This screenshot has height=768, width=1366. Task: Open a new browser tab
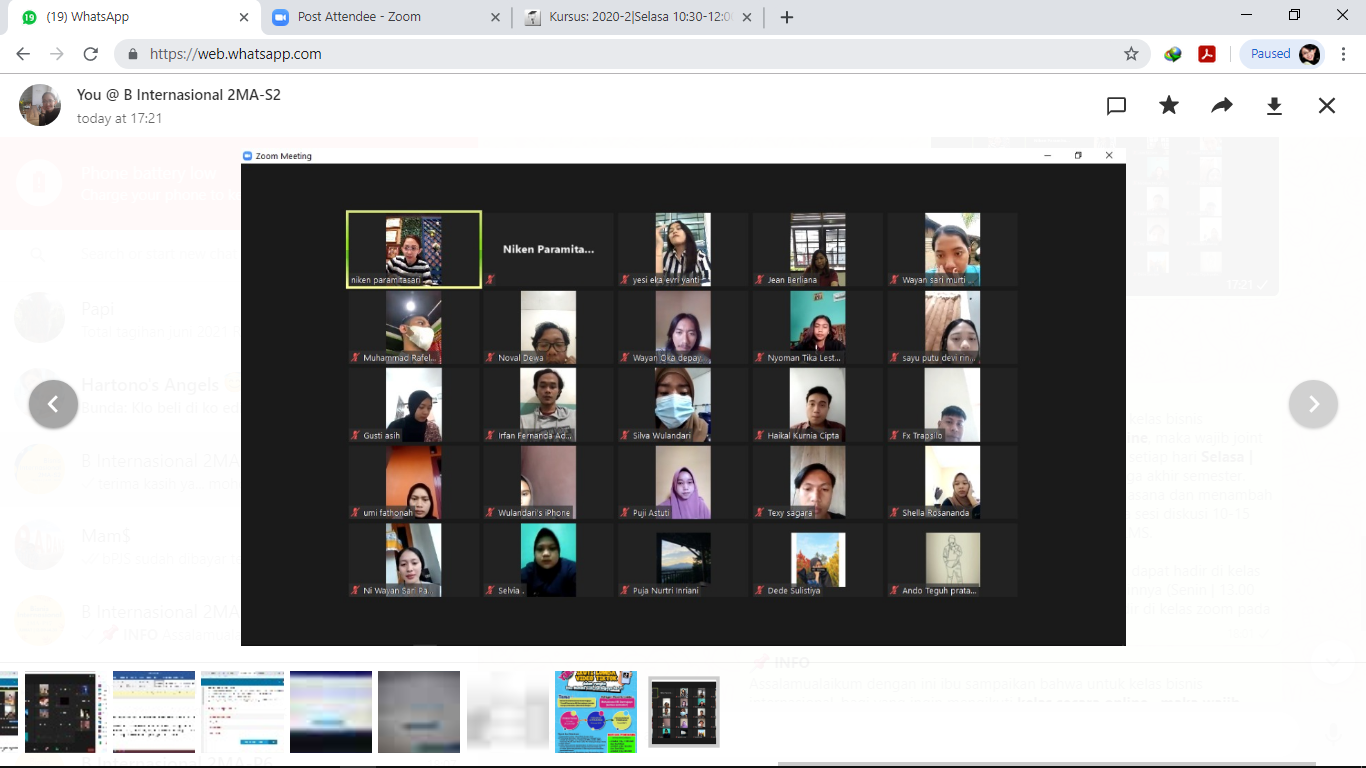click(x=787, y=17)
